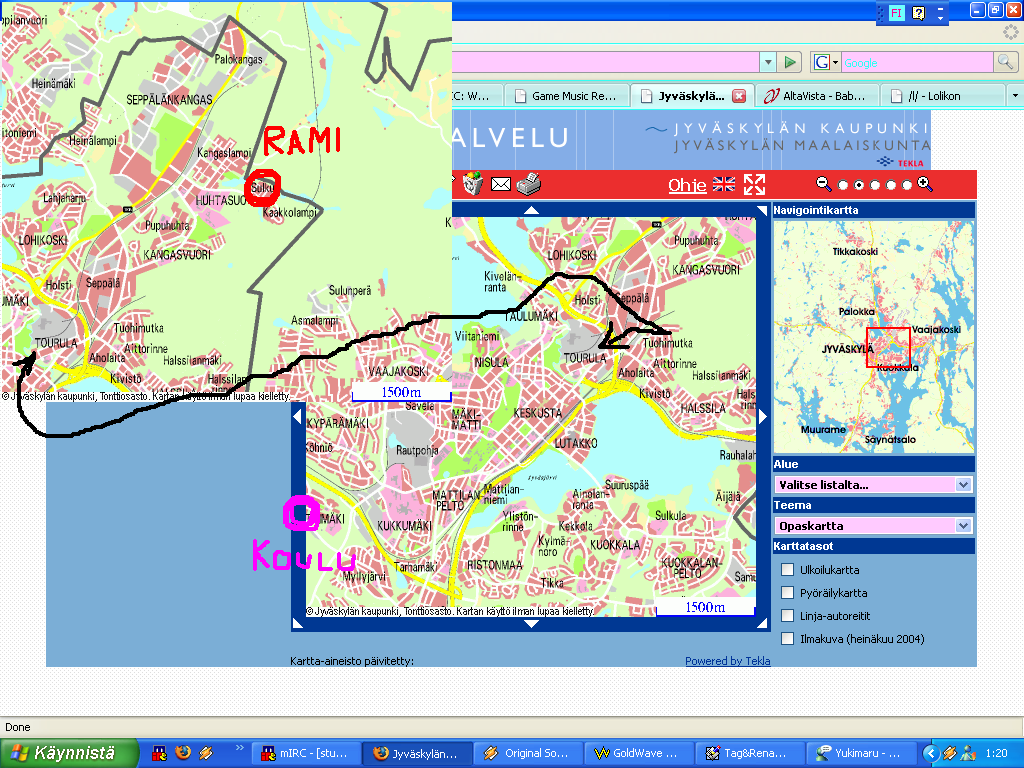Pan the map east with the right arrow
Viewport: 1024px width, 768px height.
tap(763, 416)
